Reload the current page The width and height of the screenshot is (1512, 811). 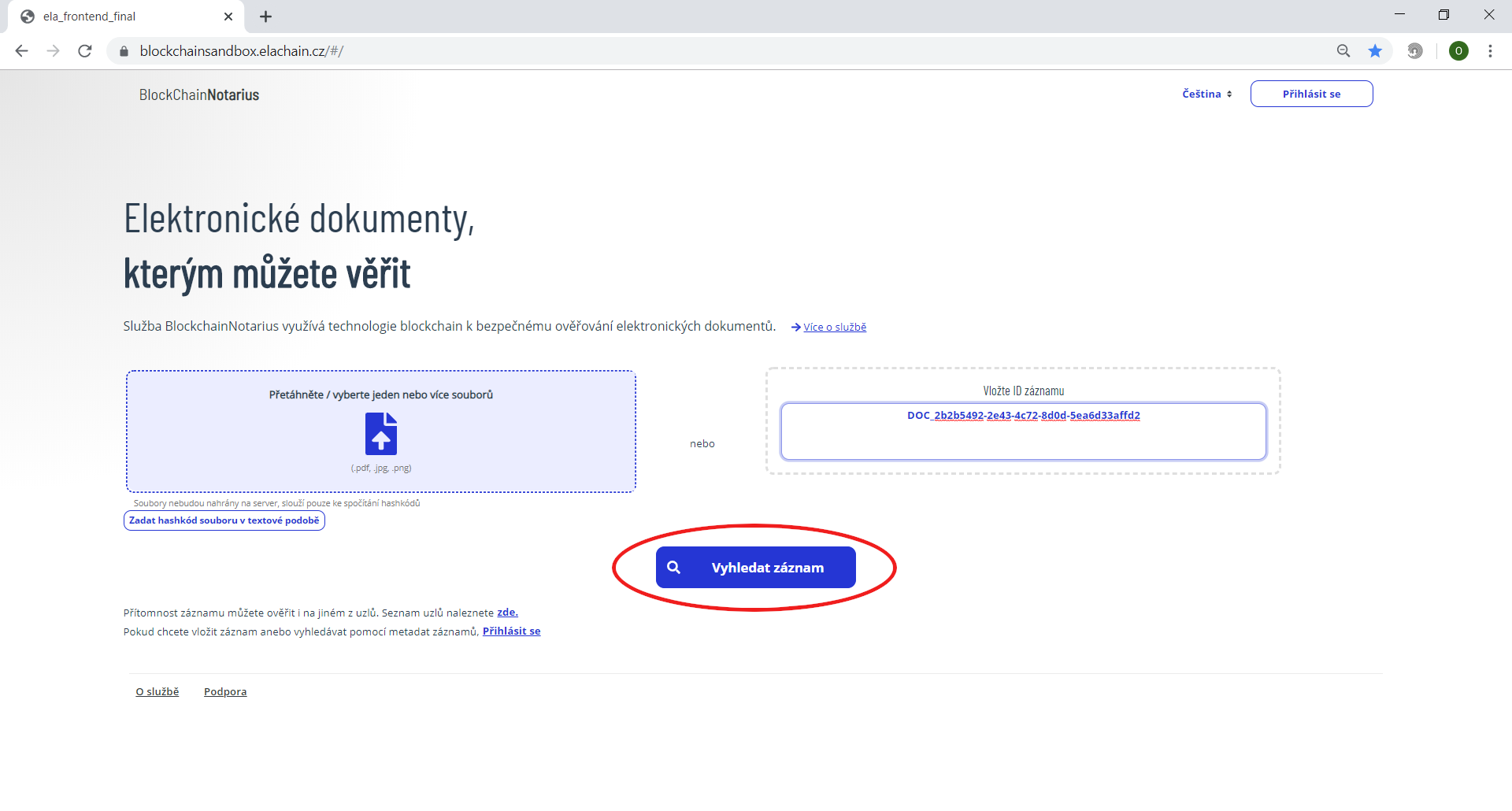[85, 51]
